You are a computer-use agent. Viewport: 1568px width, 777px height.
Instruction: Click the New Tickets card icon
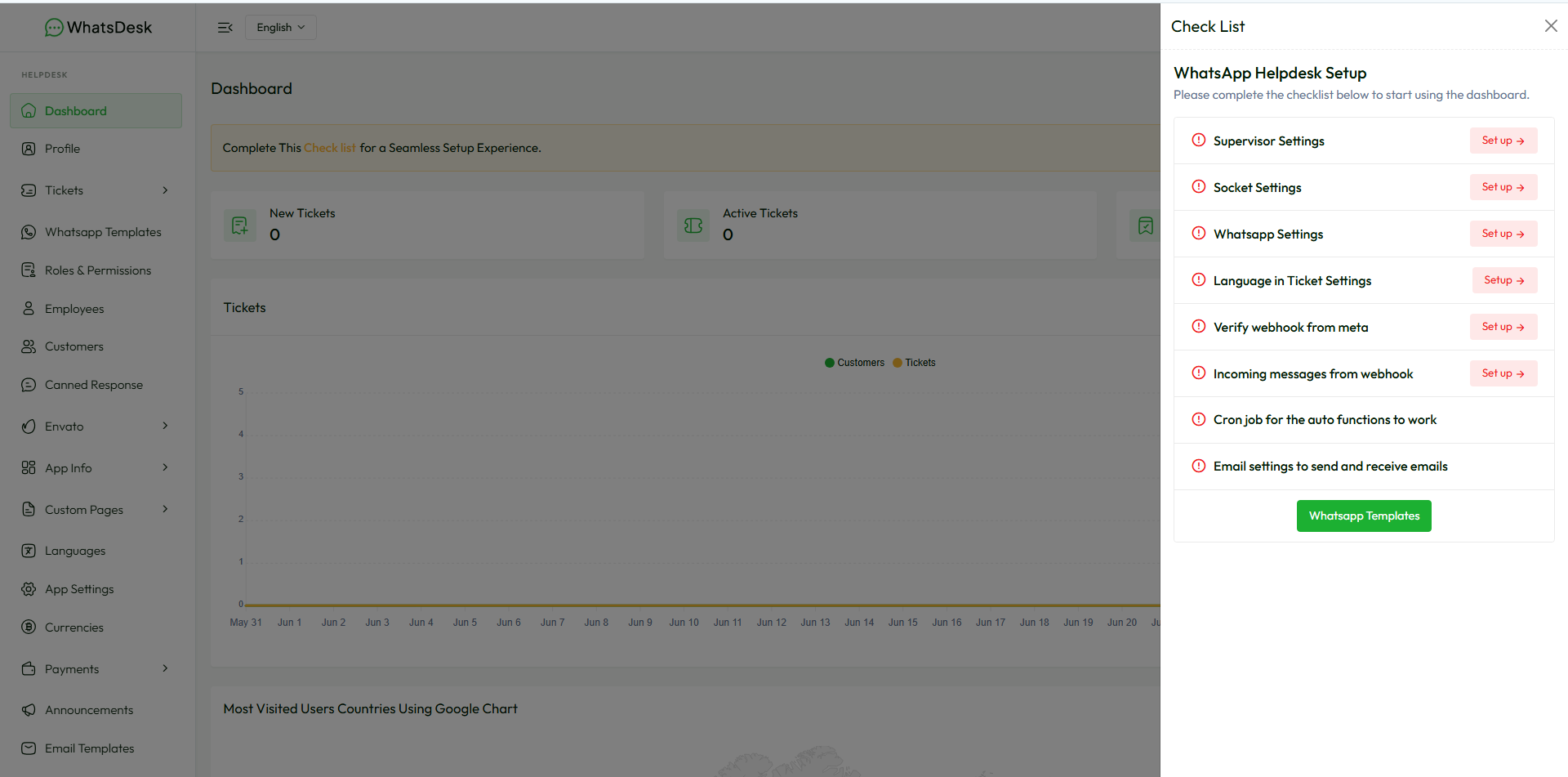click(240, 226)
